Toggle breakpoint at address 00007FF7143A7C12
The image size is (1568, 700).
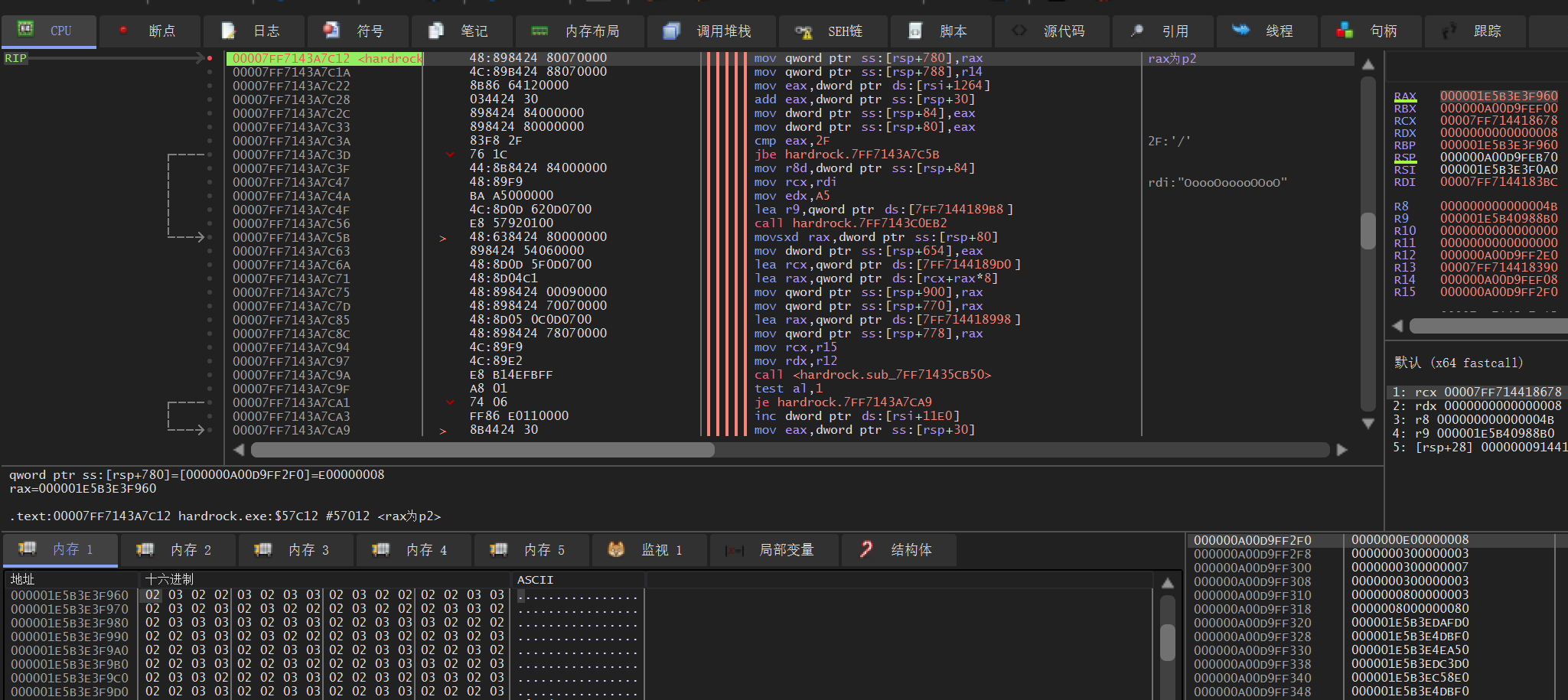point(210,58)
